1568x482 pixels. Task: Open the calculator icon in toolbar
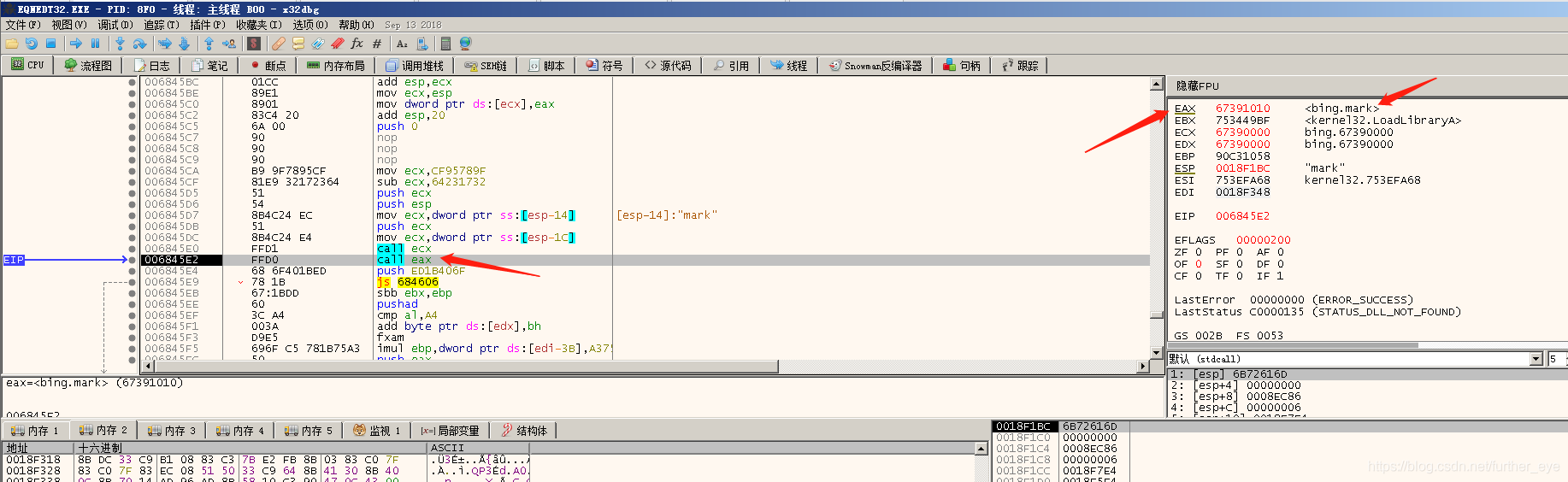(x=445, y=44)
